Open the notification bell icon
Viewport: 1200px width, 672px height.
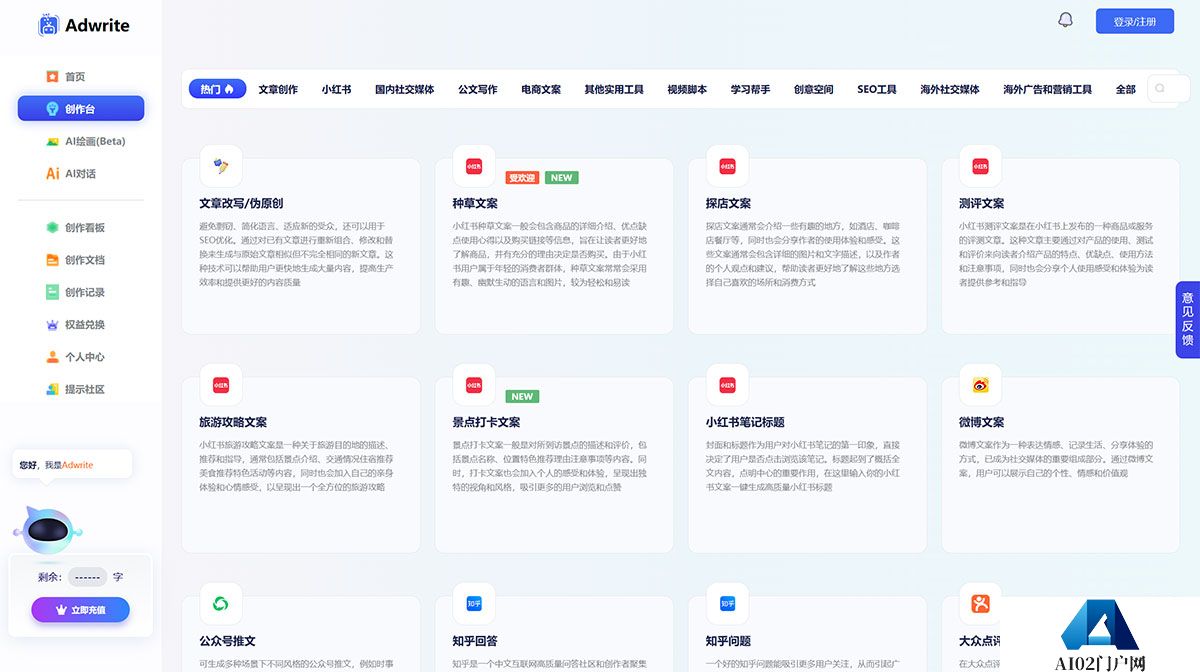pyautogui.click(x=1065, y=20)
